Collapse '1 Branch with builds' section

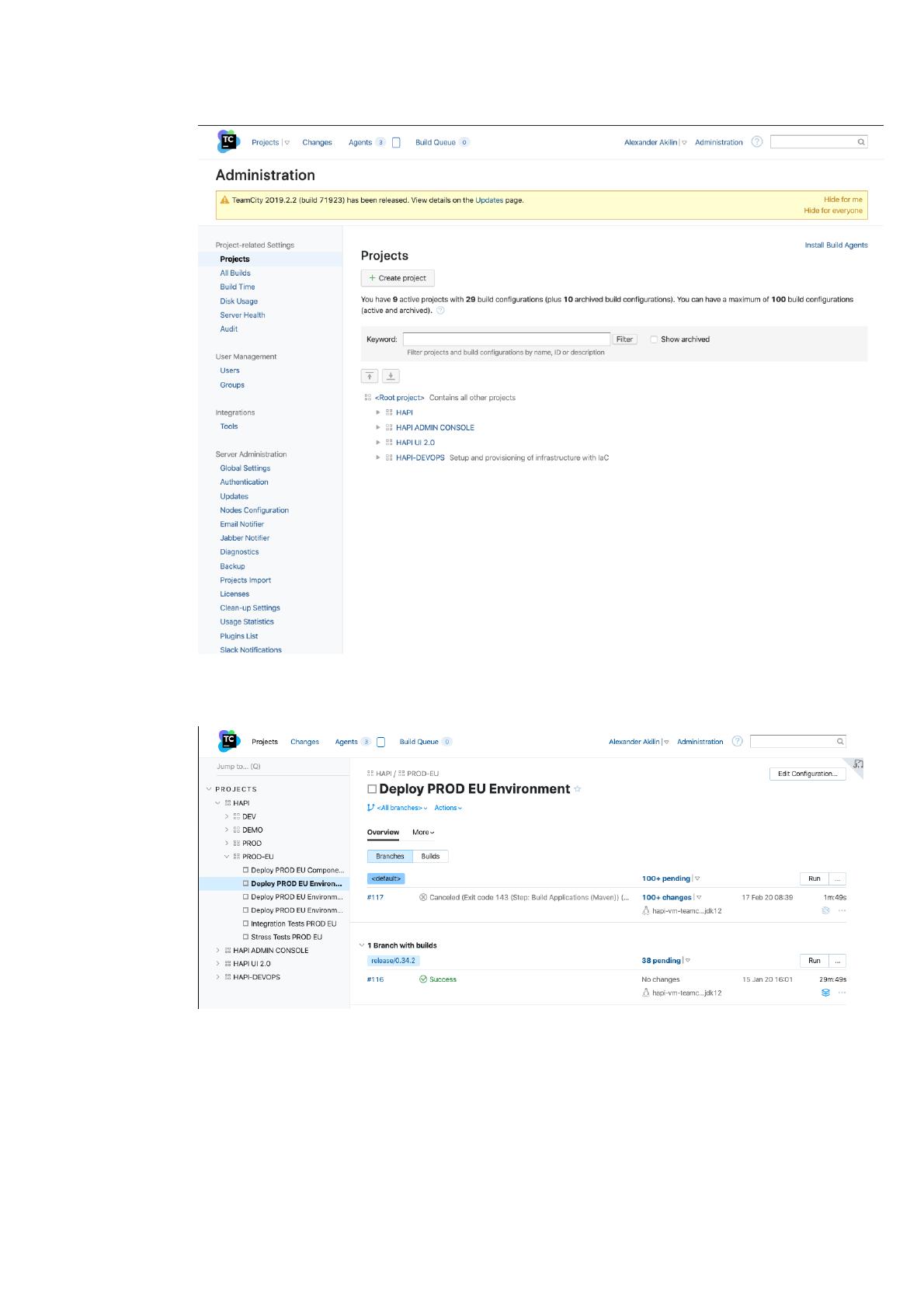coord(362,945)
